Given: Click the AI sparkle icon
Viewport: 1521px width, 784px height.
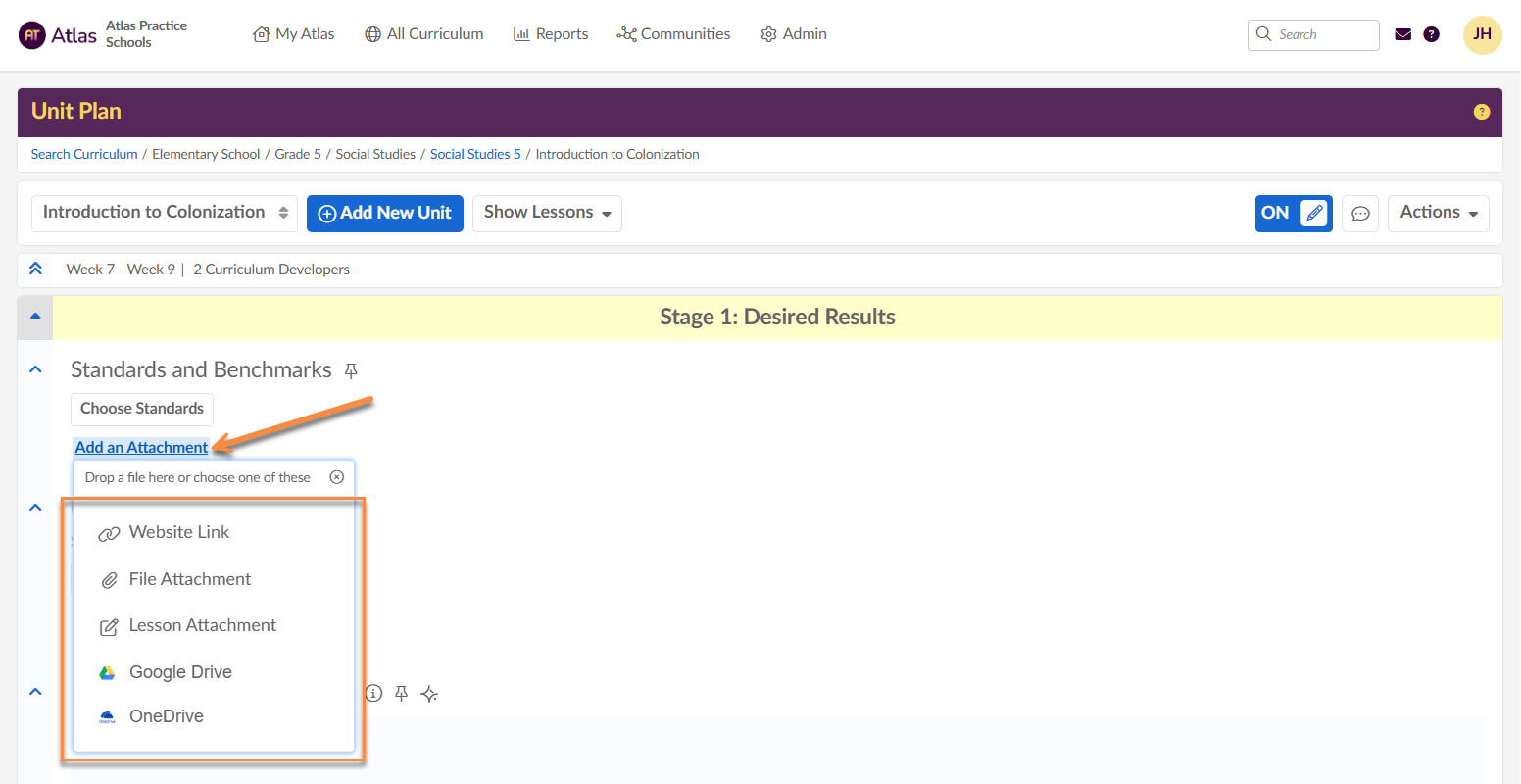Looking at the screenshot, I should (x=429, y=694).
